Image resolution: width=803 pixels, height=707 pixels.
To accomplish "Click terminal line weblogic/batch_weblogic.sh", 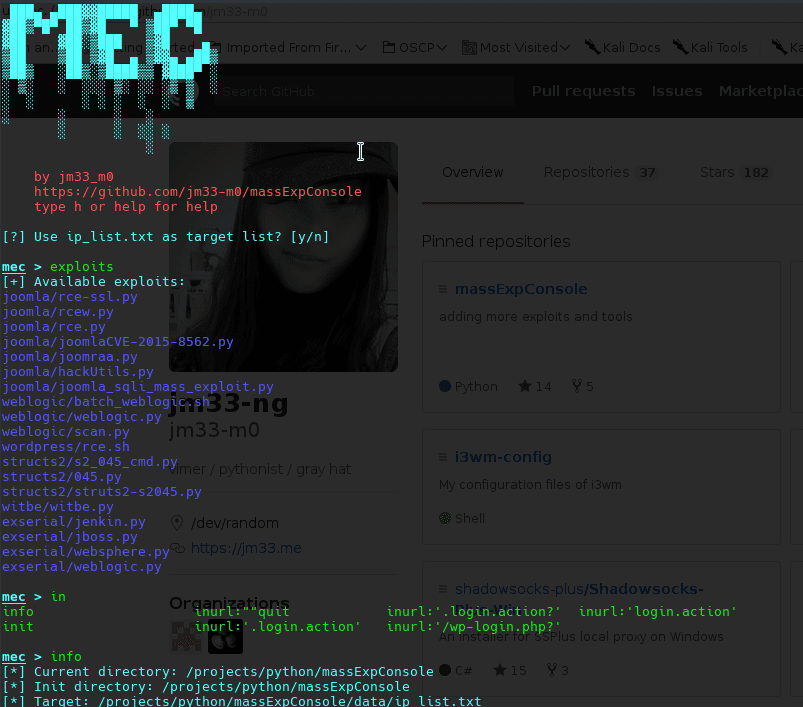I will coord(106,402).
